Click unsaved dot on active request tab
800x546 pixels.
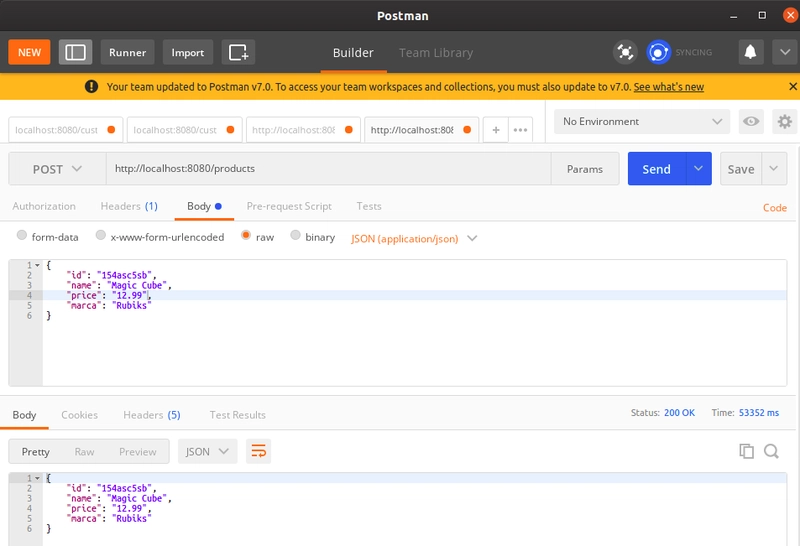coord(467,130)
